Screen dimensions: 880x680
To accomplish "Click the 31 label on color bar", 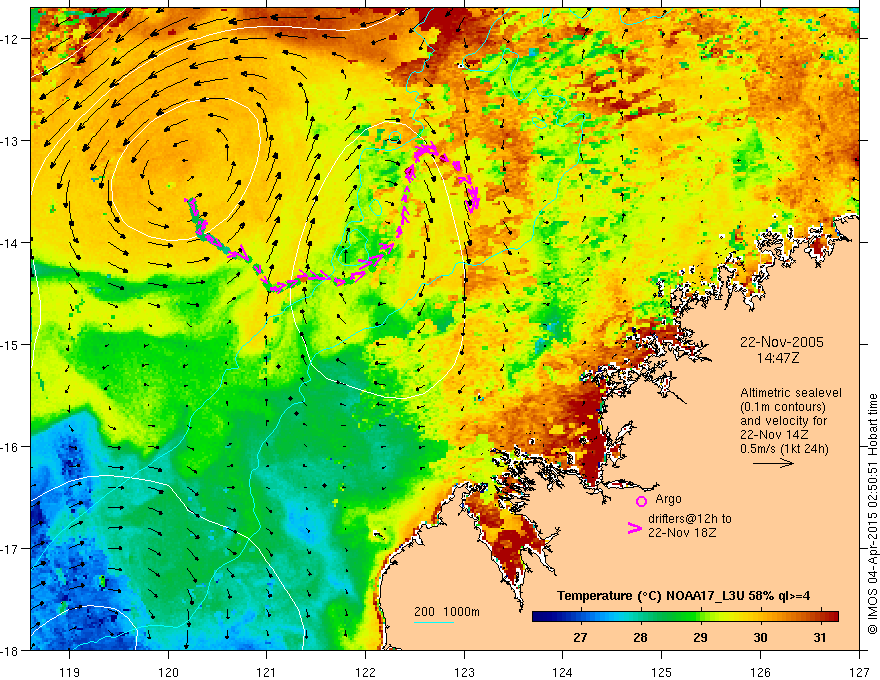I will pyautogui.click(x=820, y=637).
